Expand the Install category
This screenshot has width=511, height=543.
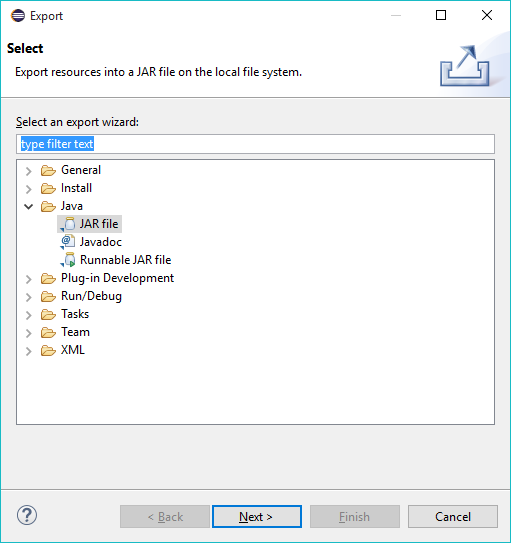[29, 189]
